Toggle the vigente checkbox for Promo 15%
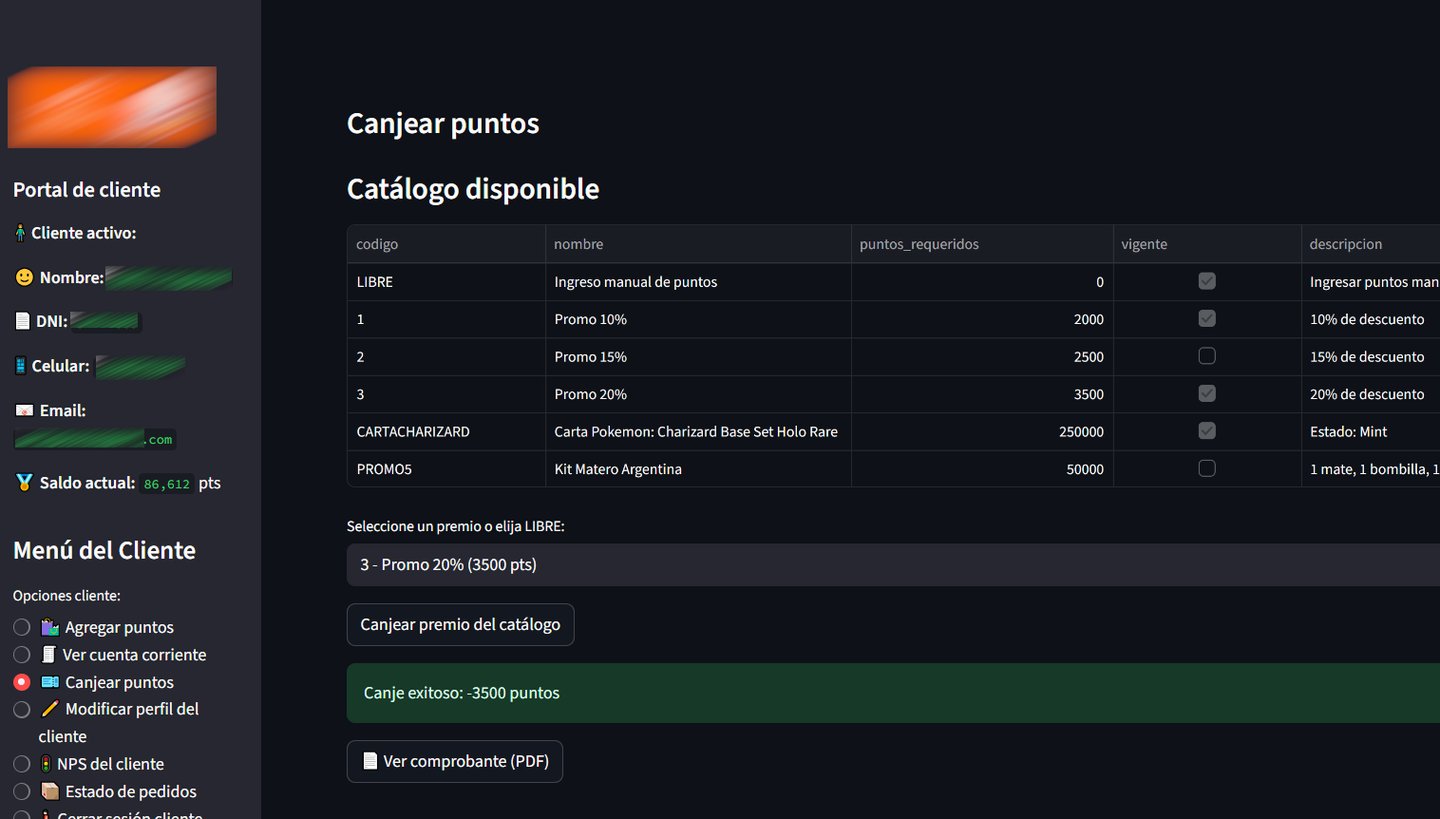The image size is (1440, 819). click(1207, 356)
